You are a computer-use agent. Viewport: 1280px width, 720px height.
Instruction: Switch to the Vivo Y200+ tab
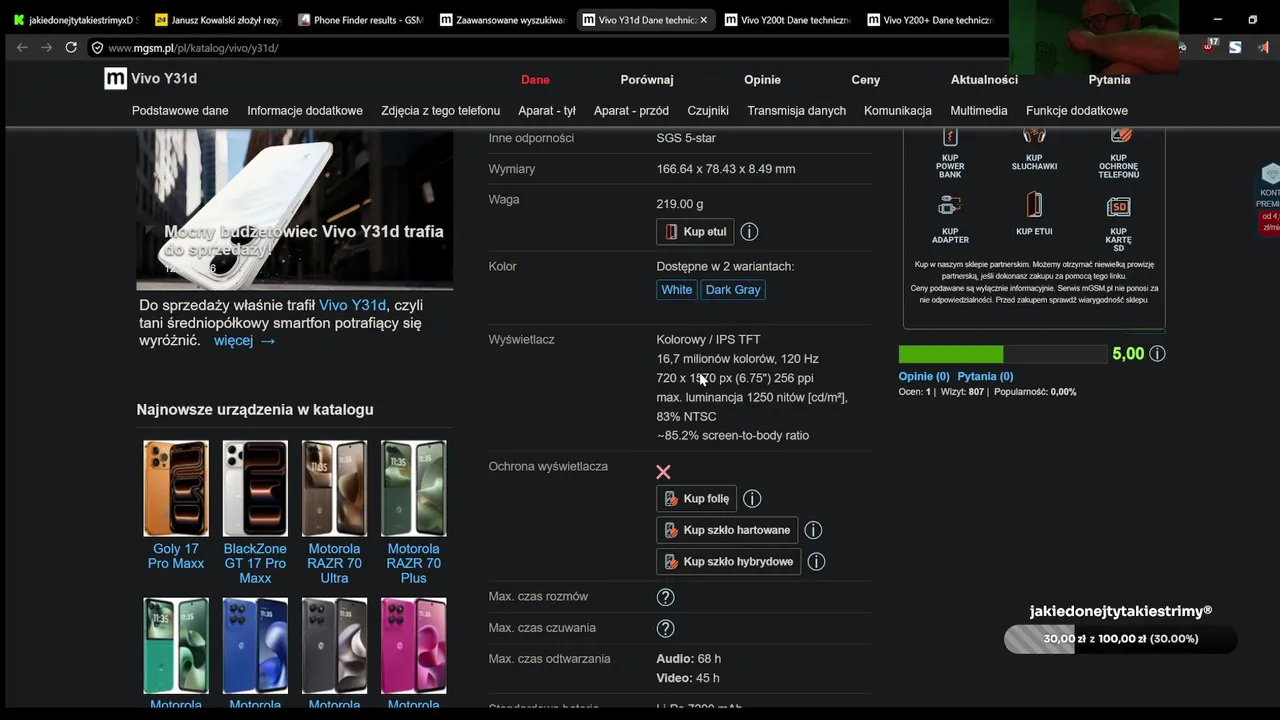[930, 20]
